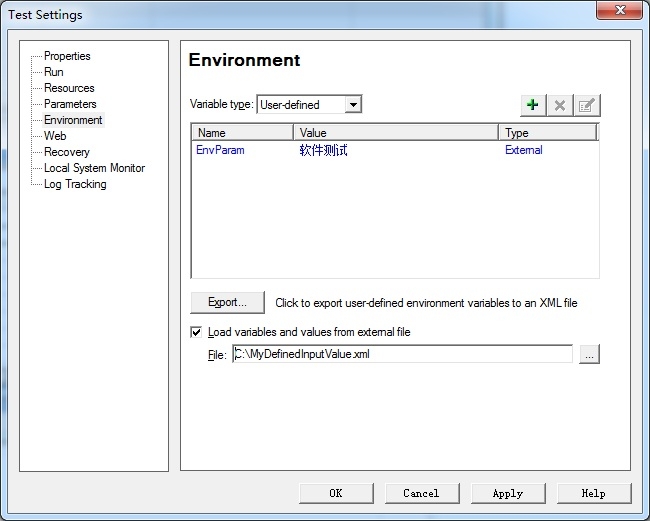The height and width of the screenshot is (521, 650).
Task: Apply the environment settings
Action: [x=508, y=493]
